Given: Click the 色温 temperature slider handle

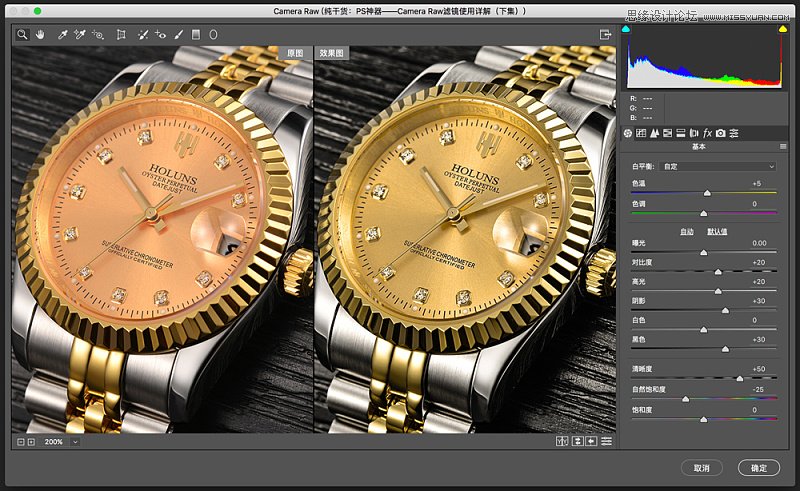Looking at the screenshot, I should point(707,191).
